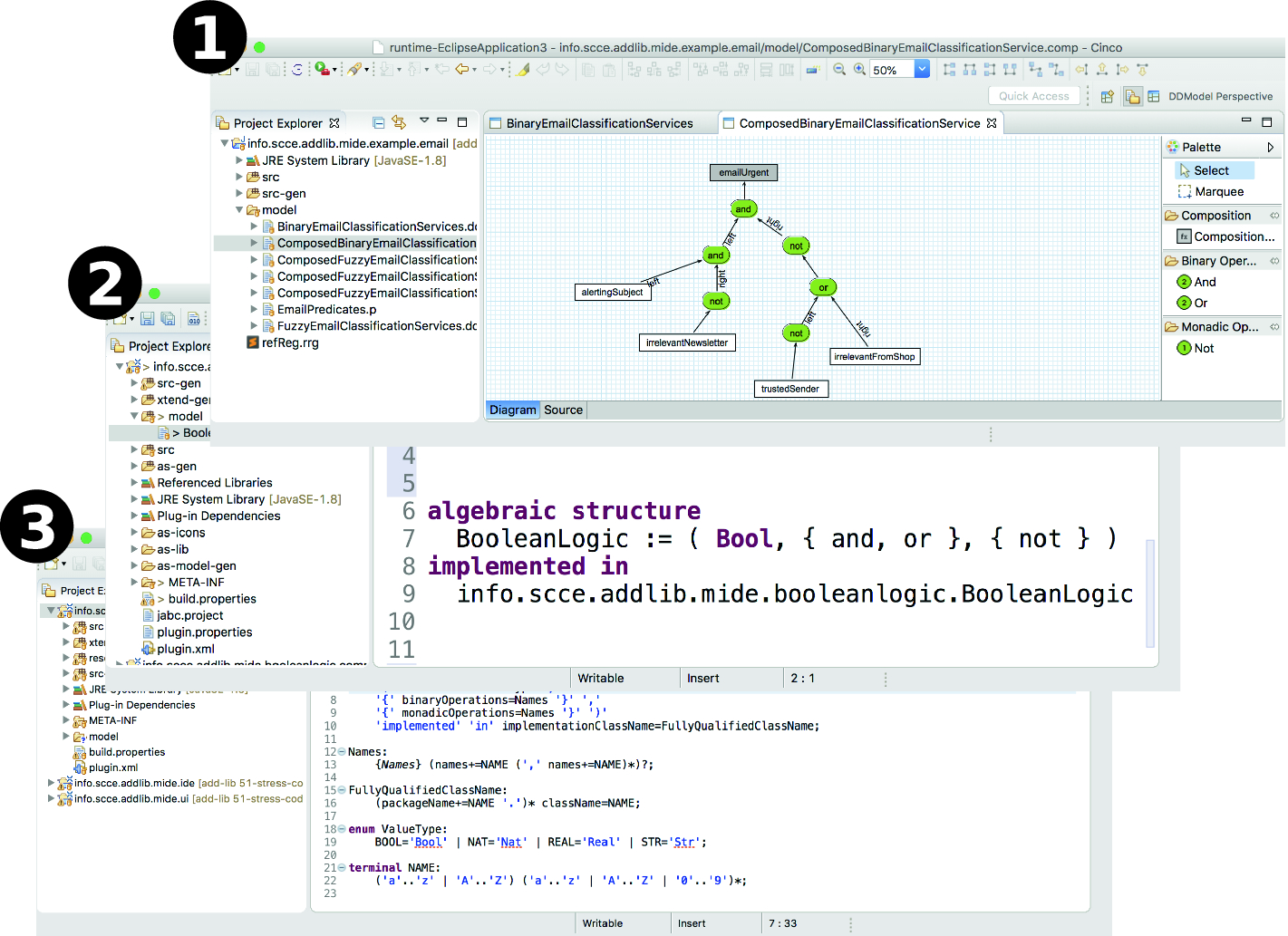Switch to BinaryEmailClassificationServices editor tab
Viewport: 1288px width, 936px height.
point(599,123)
